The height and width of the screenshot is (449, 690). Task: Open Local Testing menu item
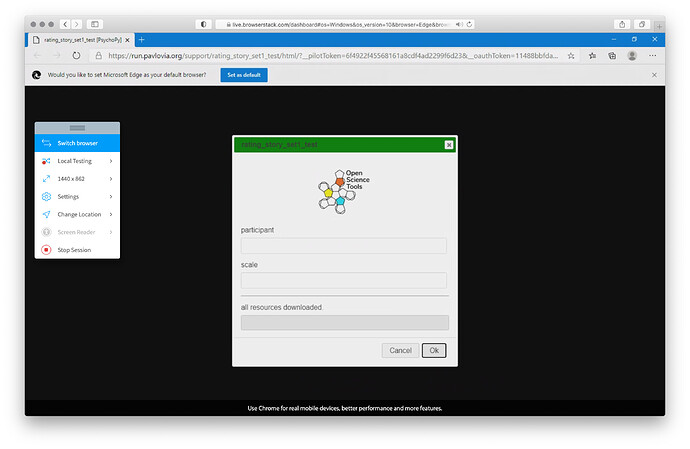[77, 161]
